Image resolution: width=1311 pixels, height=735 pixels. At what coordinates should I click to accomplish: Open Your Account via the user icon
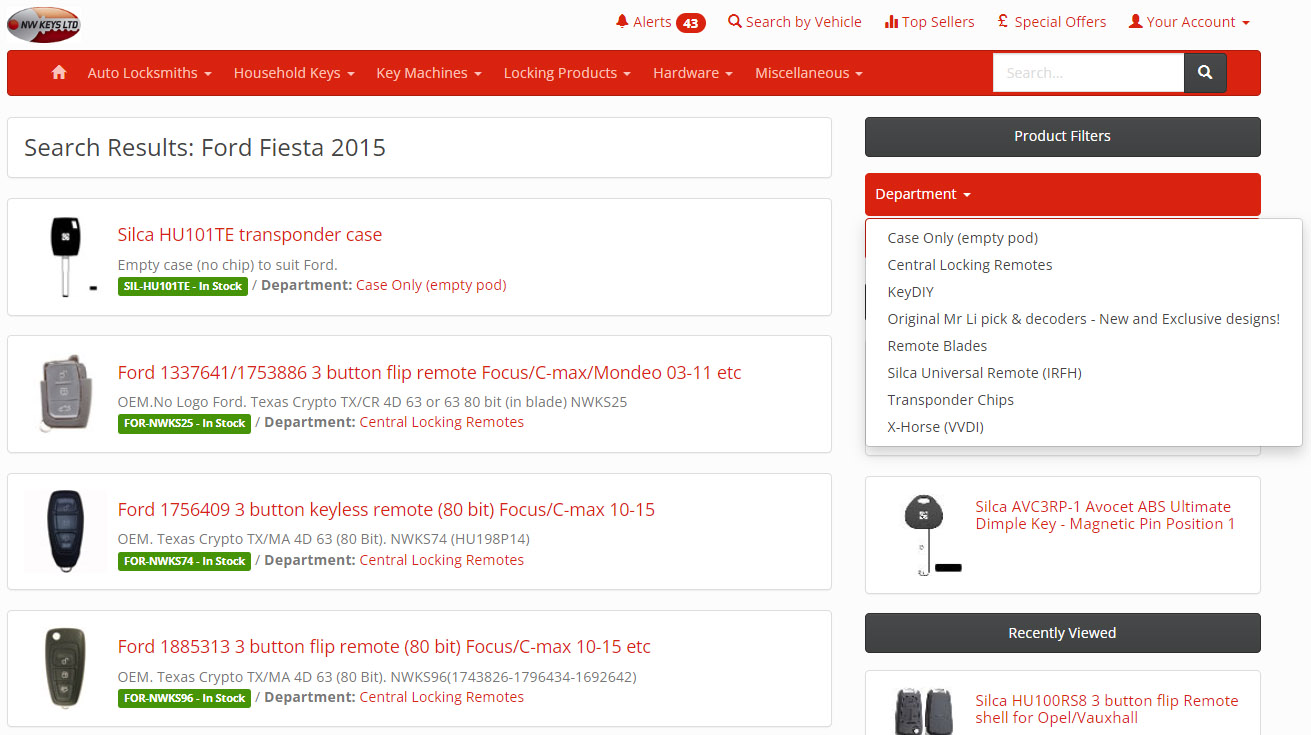pos(1135,21)
